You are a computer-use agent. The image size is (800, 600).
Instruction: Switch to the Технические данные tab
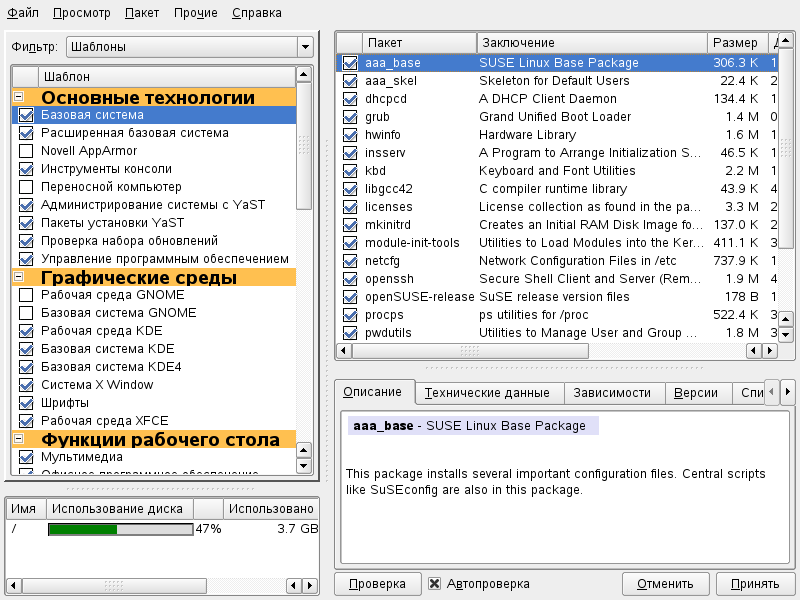489,393
